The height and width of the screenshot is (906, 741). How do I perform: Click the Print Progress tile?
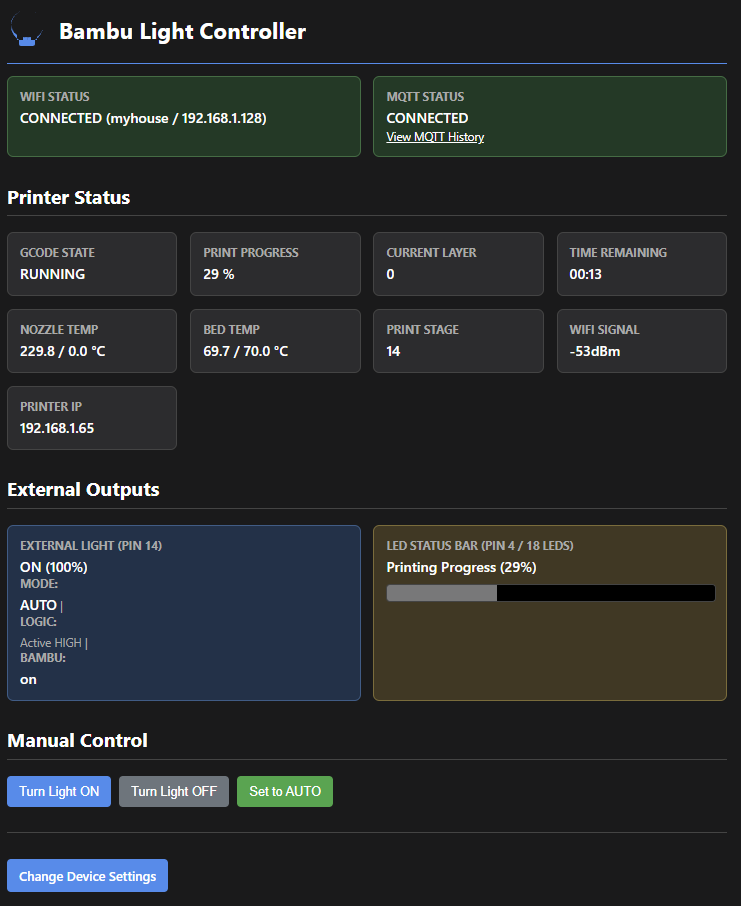[x=275, y=264]
